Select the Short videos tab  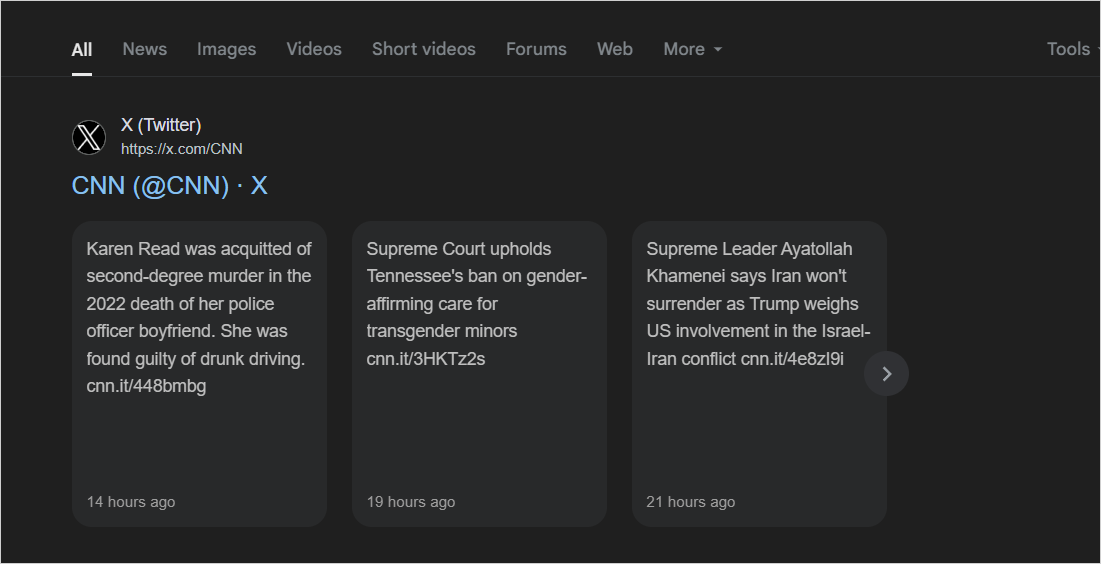[x=423, y=49]
